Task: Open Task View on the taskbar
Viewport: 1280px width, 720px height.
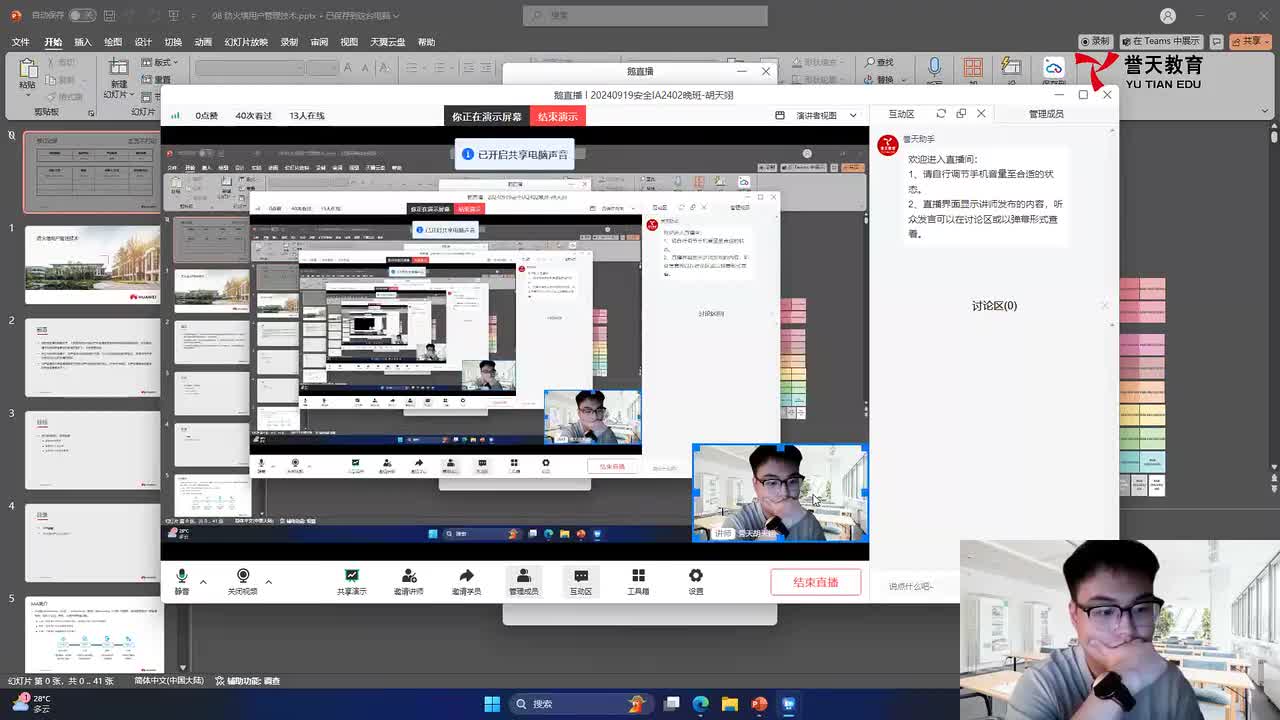Action: click(672, 704)
